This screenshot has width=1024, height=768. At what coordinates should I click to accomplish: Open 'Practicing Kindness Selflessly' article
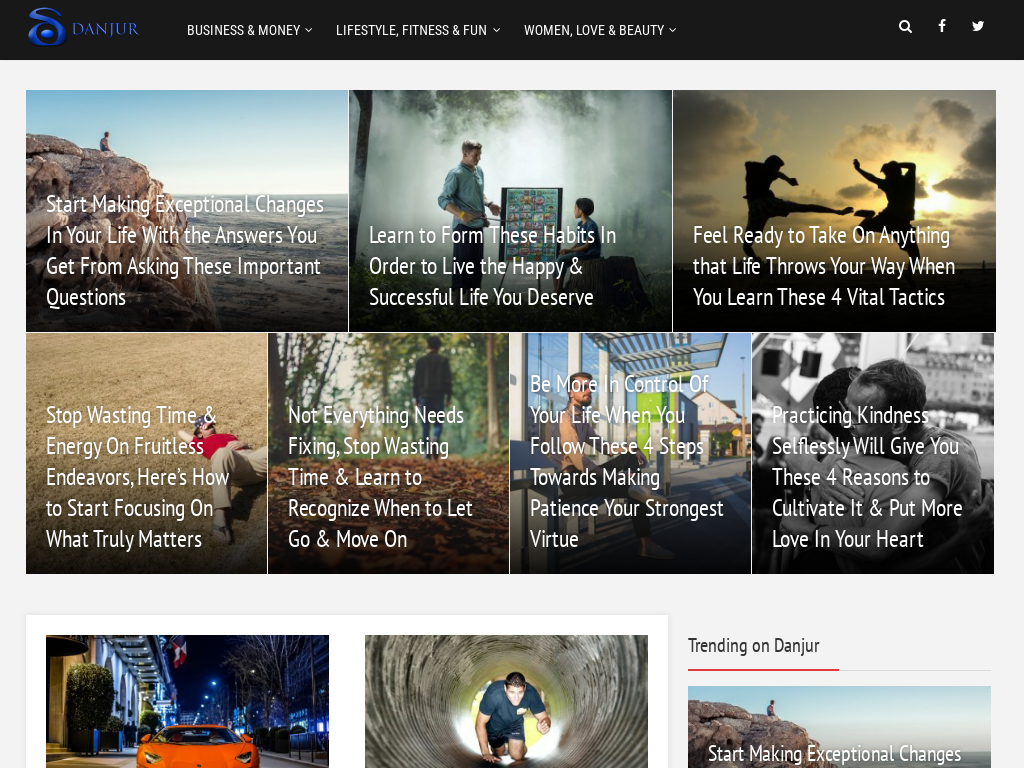coord(872,454)
